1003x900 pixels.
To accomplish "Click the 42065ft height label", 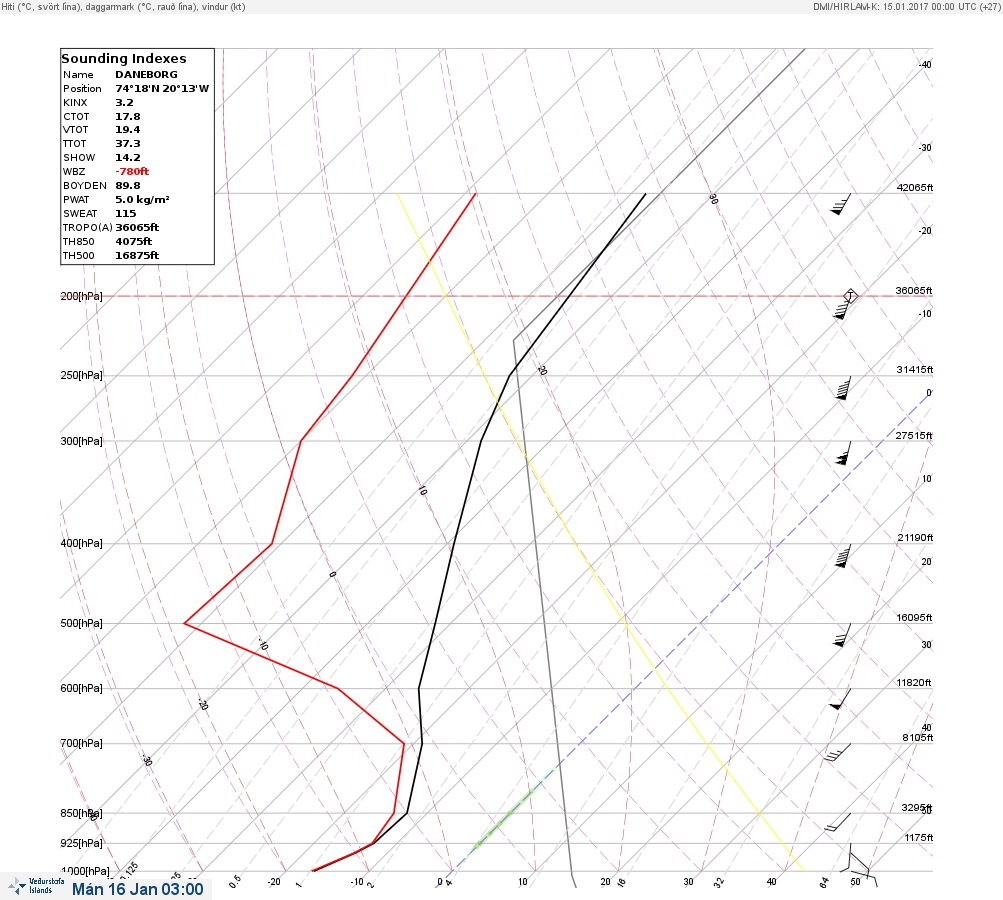I will pyautogui.click(x=915, y=187).
